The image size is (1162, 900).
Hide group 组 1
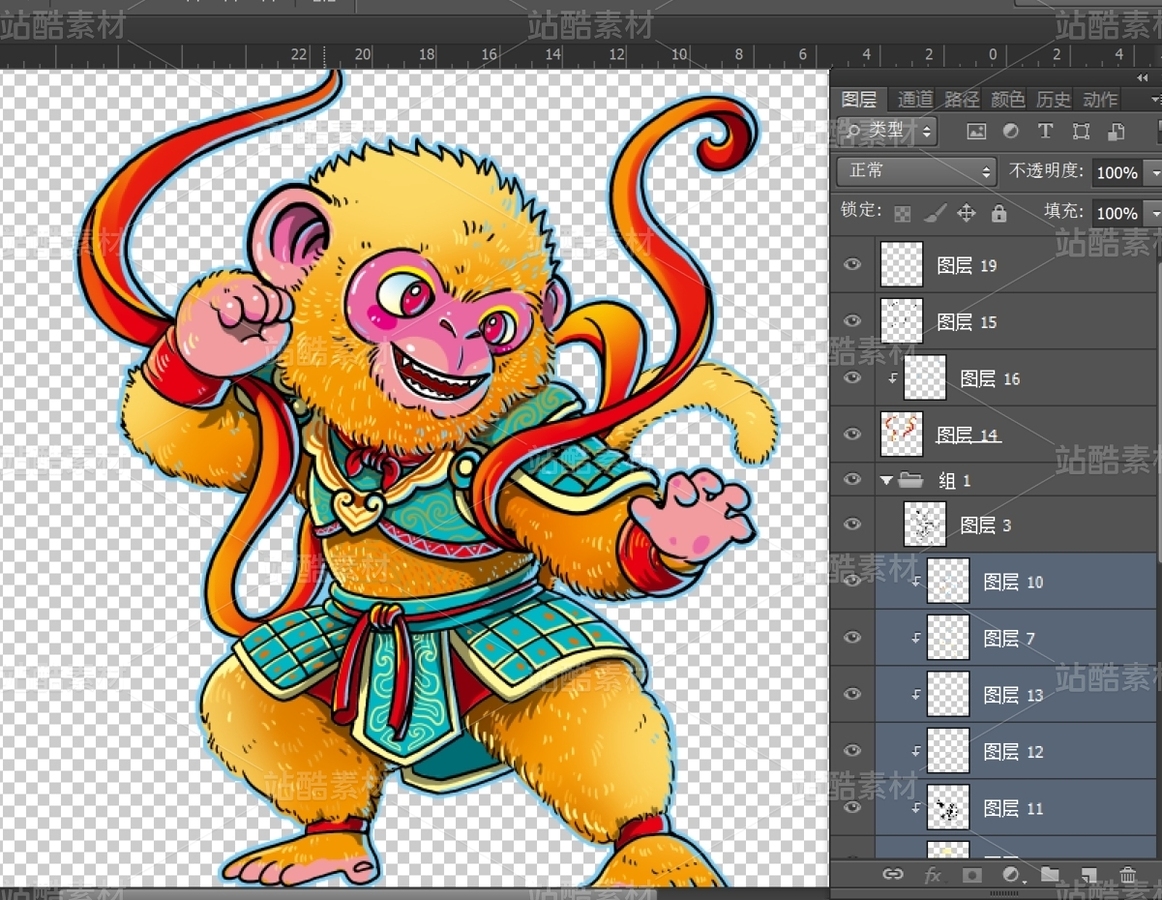tap(852, 480)
